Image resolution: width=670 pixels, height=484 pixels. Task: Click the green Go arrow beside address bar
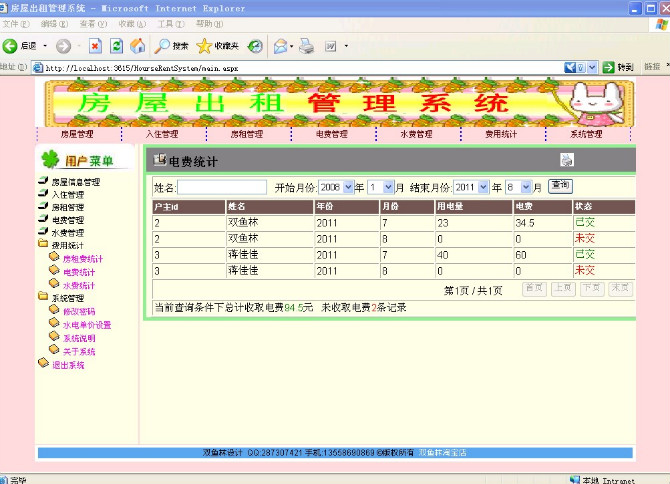click(x=608, y=67)
